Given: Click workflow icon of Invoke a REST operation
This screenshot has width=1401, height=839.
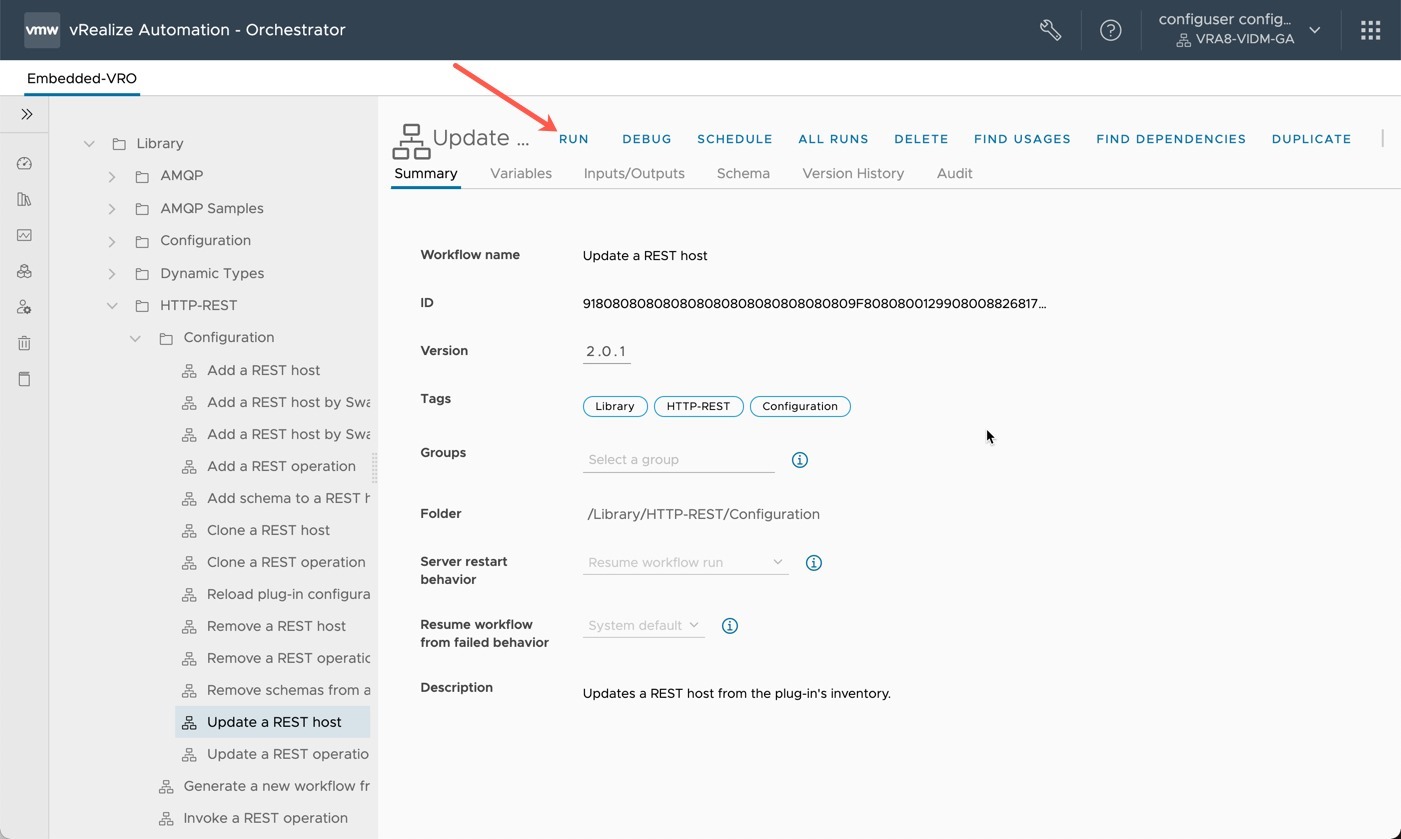Looking at the screenshot, I should (166, 818).
